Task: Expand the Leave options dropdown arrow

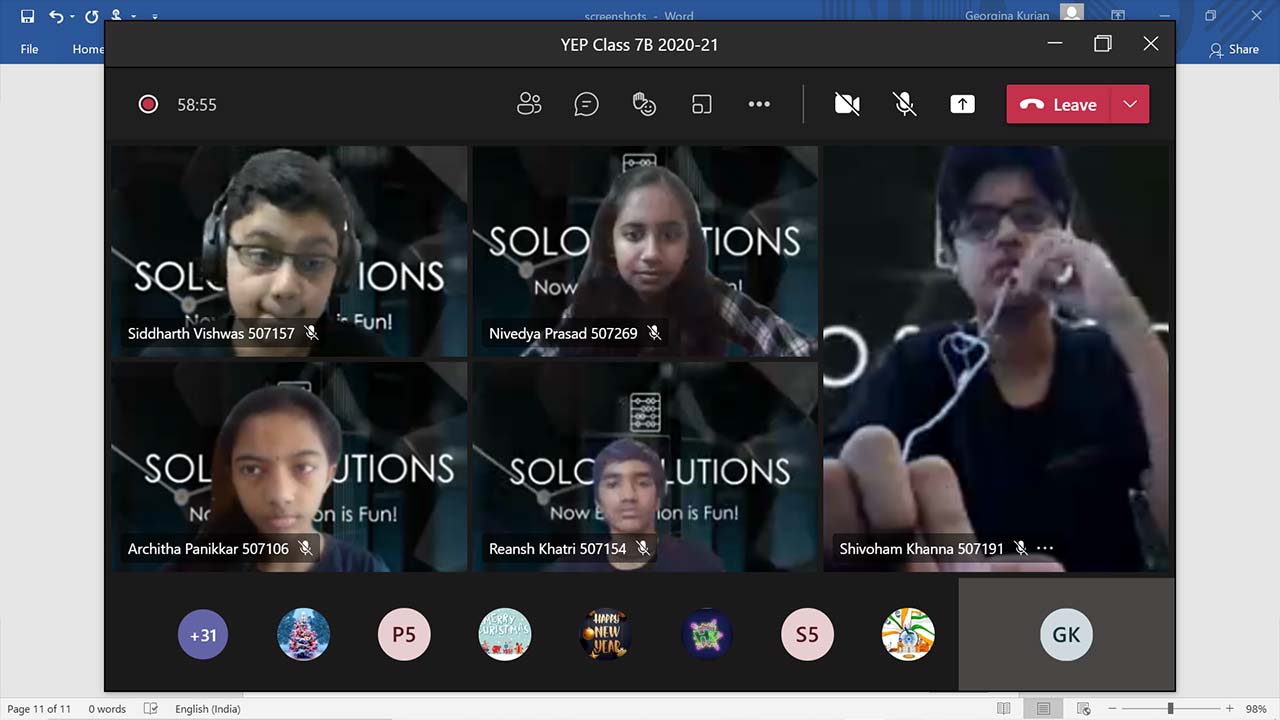Action: pyautogui.click(x=1130, y=104)
